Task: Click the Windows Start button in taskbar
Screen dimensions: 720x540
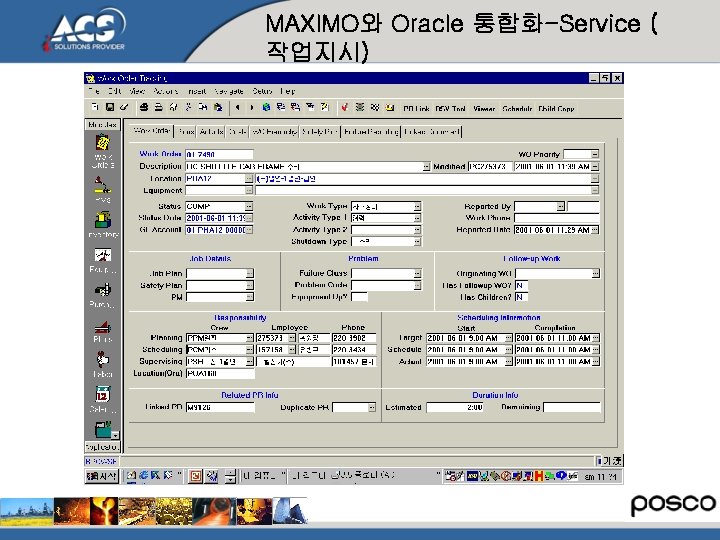Action: pos(101,476)
